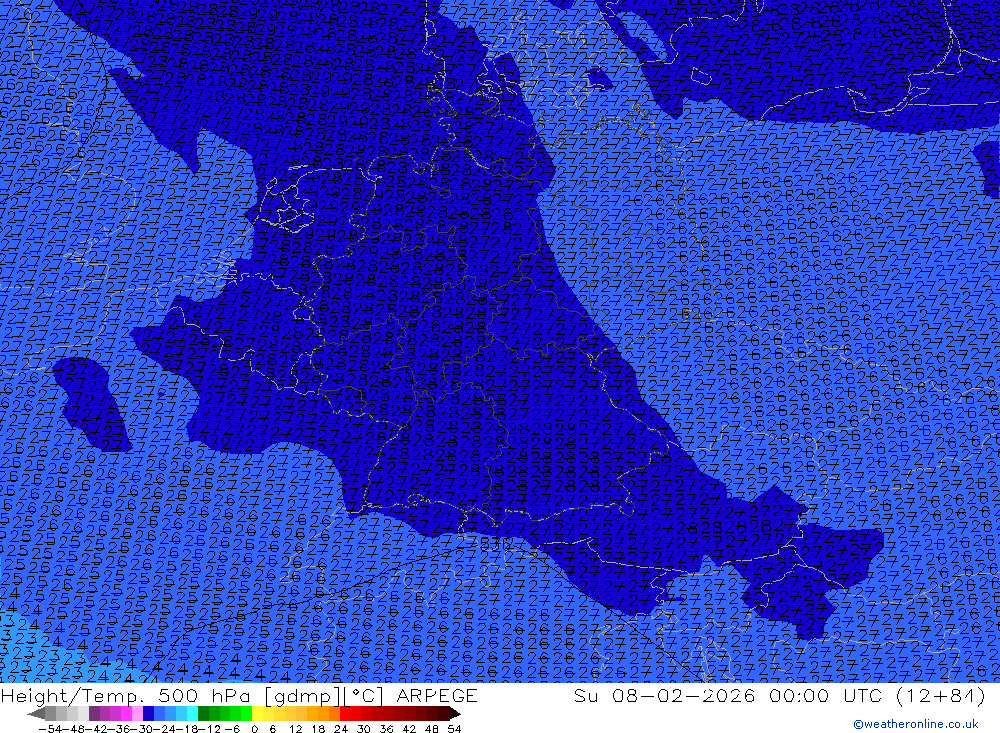
Task: Click the light gray swatch near -48 on the legend
Action: (73, 713)
